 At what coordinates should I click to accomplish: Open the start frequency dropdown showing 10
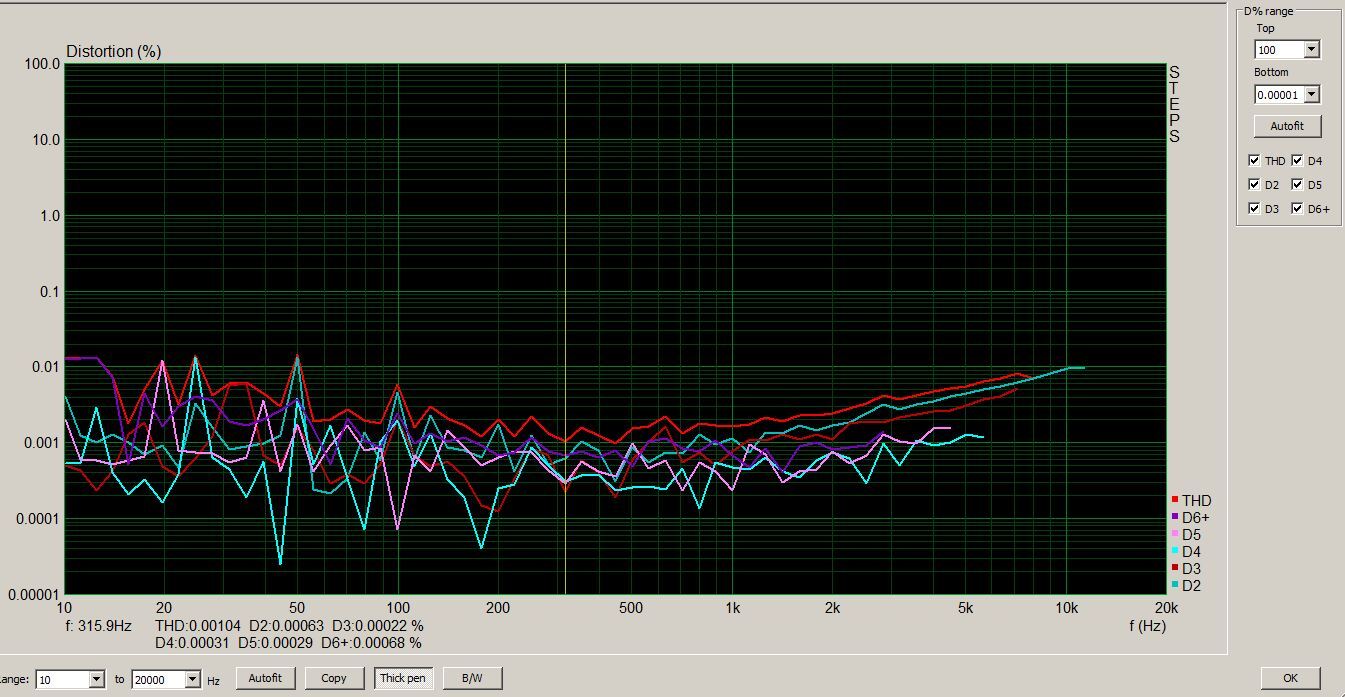tap(96, 680)
